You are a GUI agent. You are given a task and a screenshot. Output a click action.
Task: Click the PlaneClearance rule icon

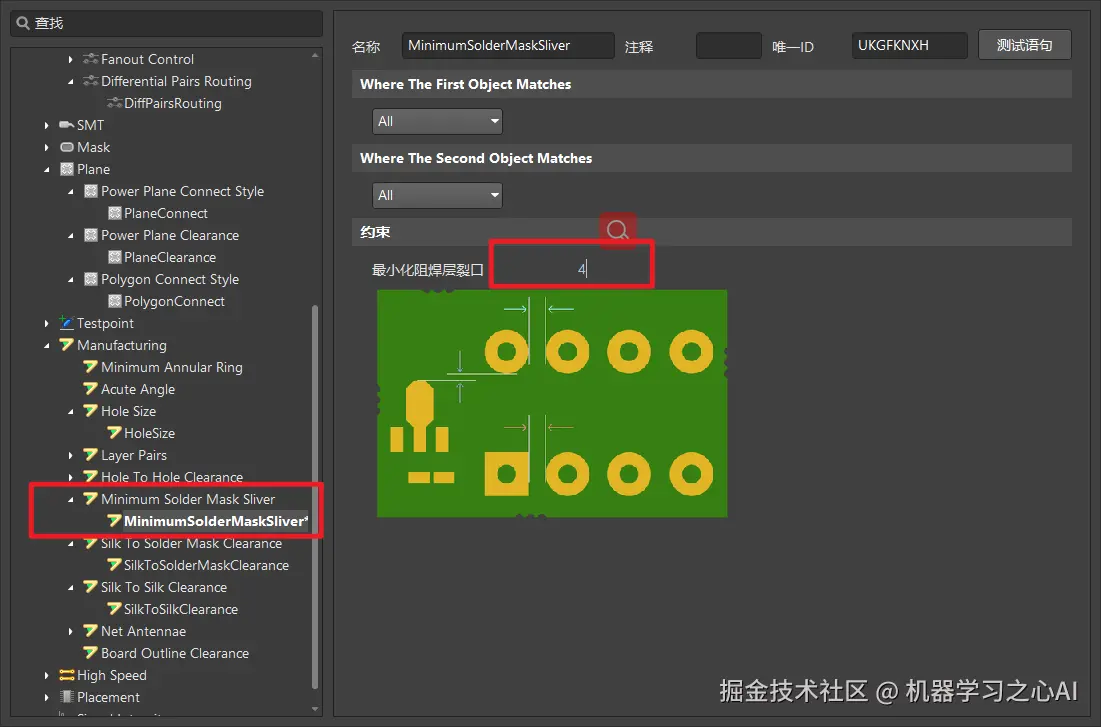pos(114,257)
